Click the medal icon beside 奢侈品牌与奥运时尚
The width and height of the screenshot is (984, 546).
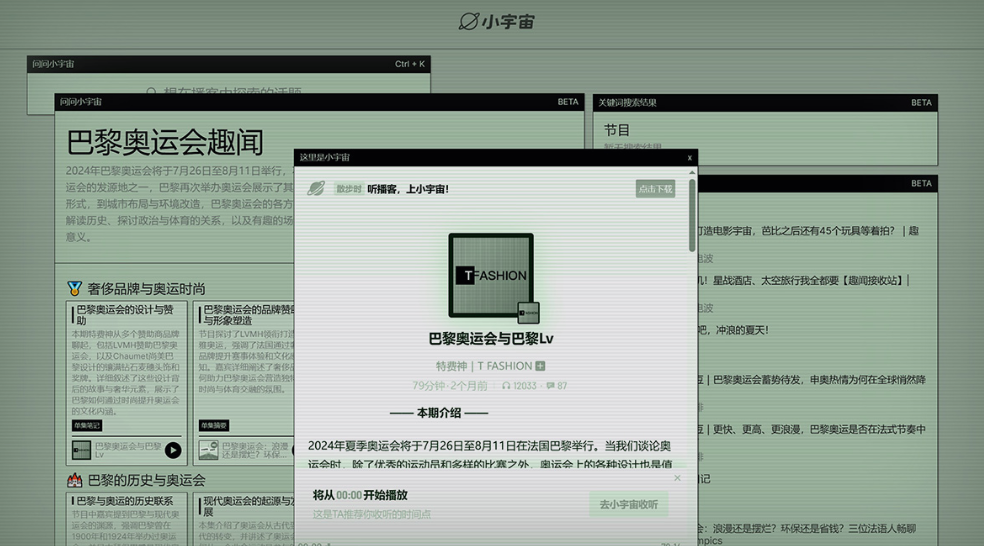point(75,289)
